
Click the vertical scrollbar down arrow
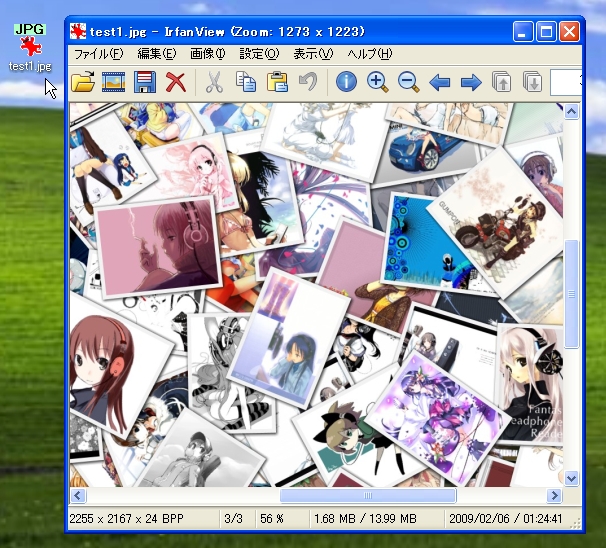point(572,478)
